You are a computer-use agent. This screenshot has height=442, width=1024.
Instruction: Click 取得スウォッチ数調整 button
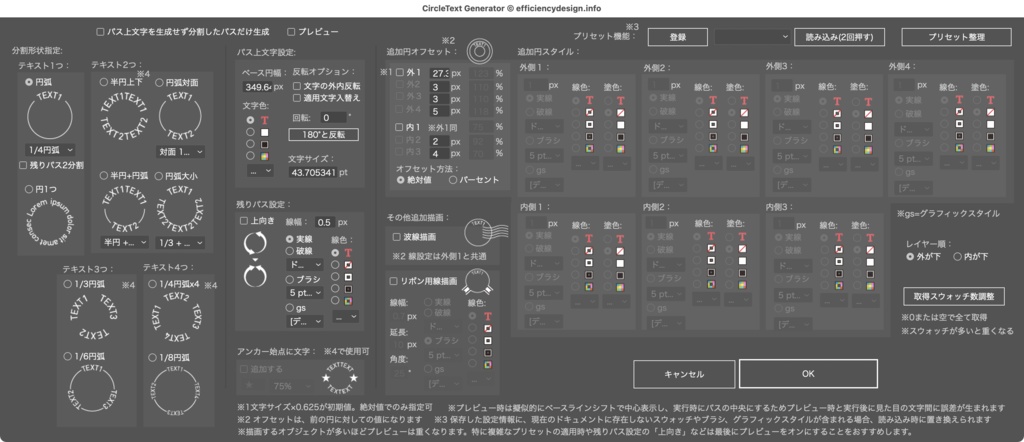pyautogui.click(x=954, y=296)
